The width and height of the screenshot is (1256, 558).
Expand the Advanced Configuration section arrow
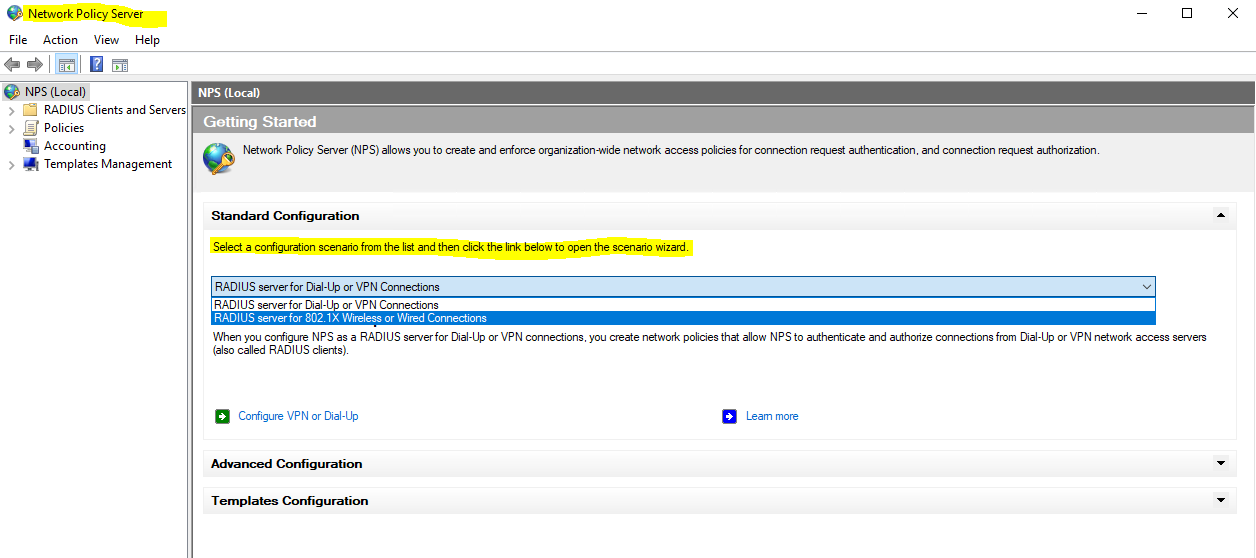[1220, 463]
